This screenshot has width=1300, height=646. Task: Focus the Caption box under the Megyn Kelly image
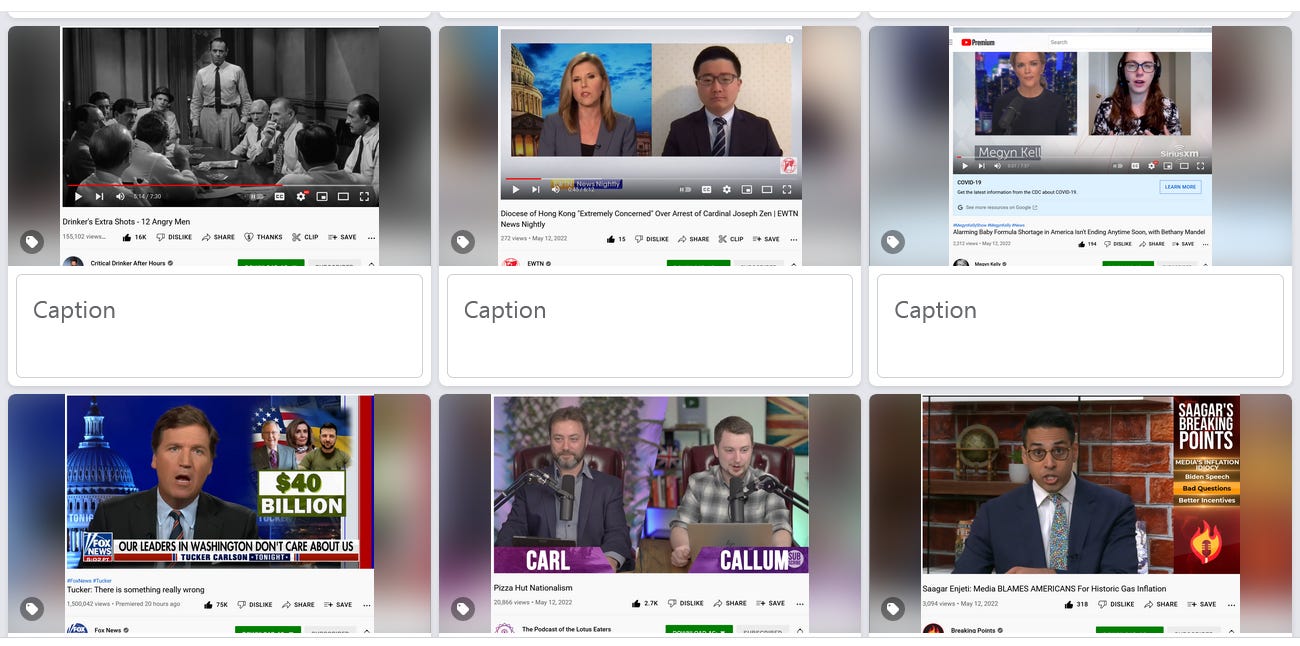point(1080,326)
